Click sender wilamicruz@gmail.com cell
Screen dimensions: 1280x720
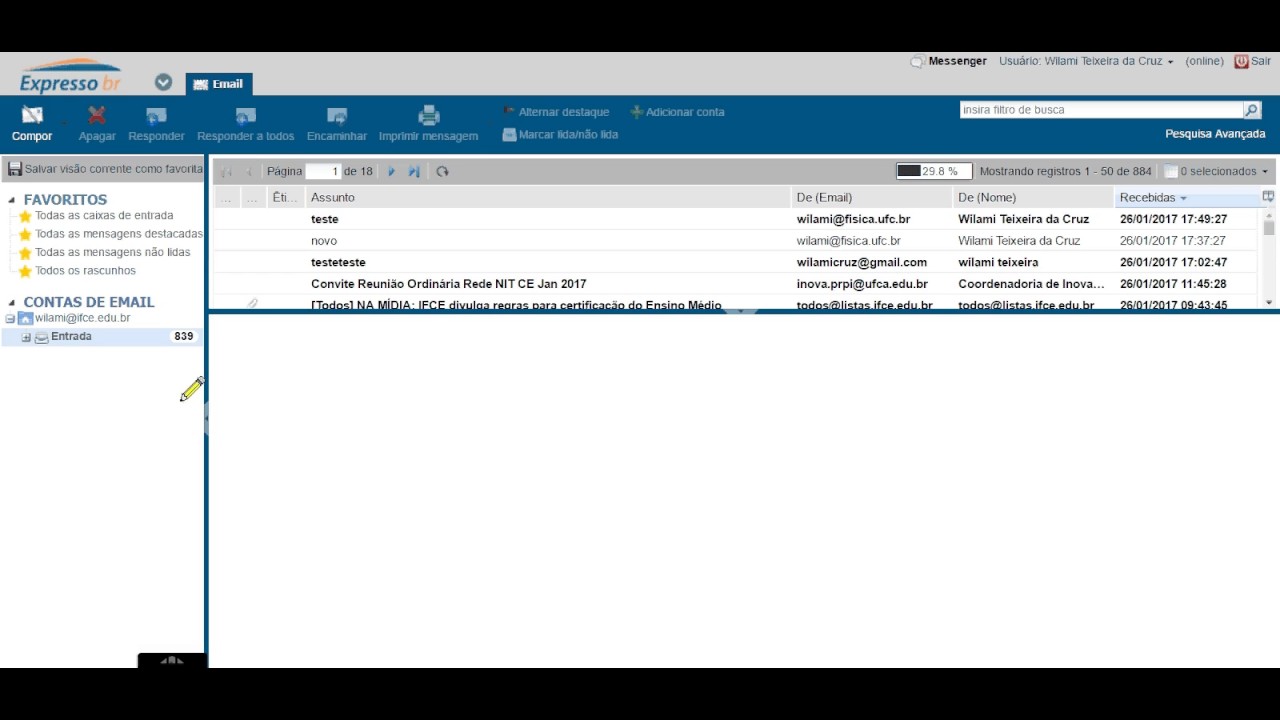click(862, 262)
